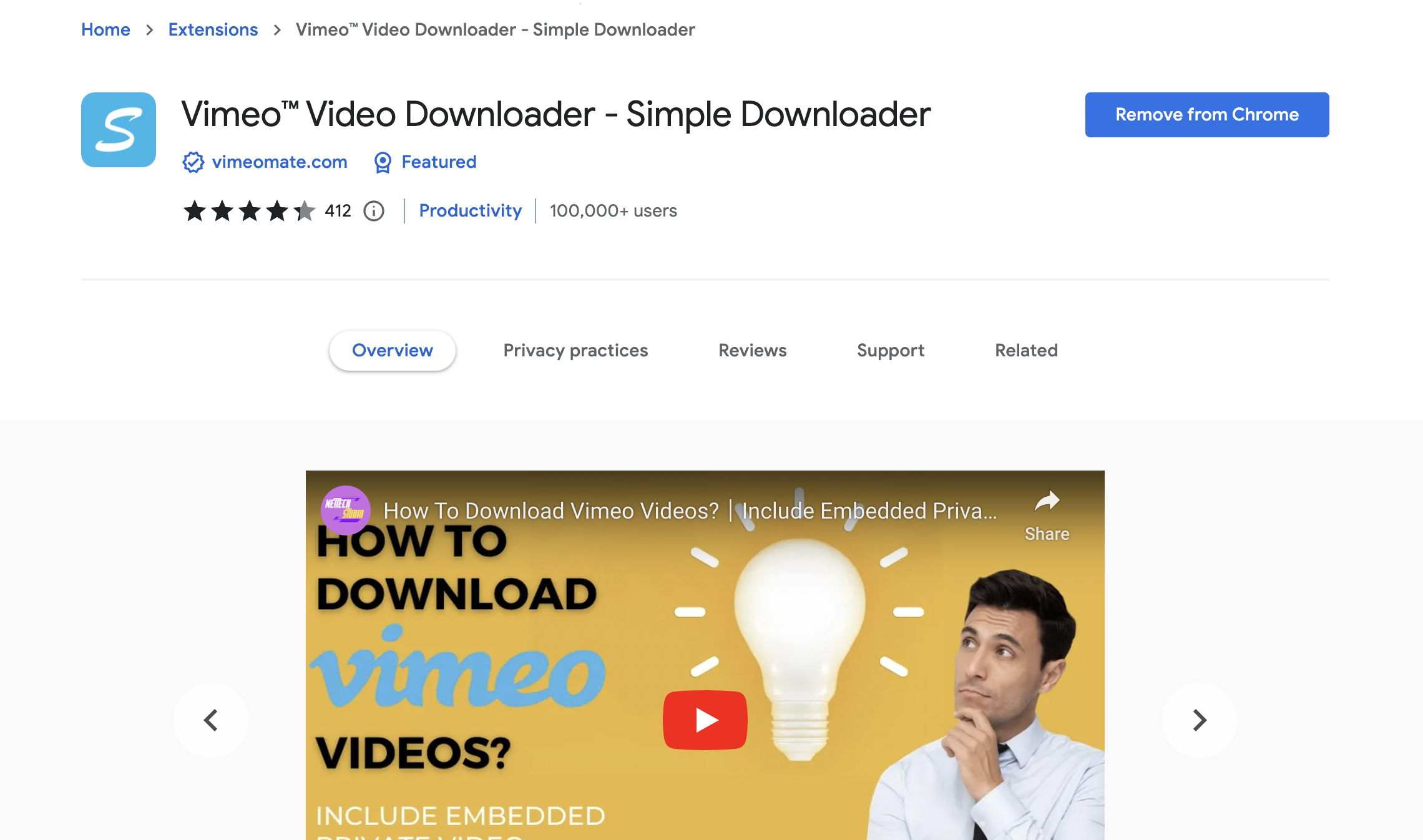Expand the Related extensions section

click(x=1026, y=350)
